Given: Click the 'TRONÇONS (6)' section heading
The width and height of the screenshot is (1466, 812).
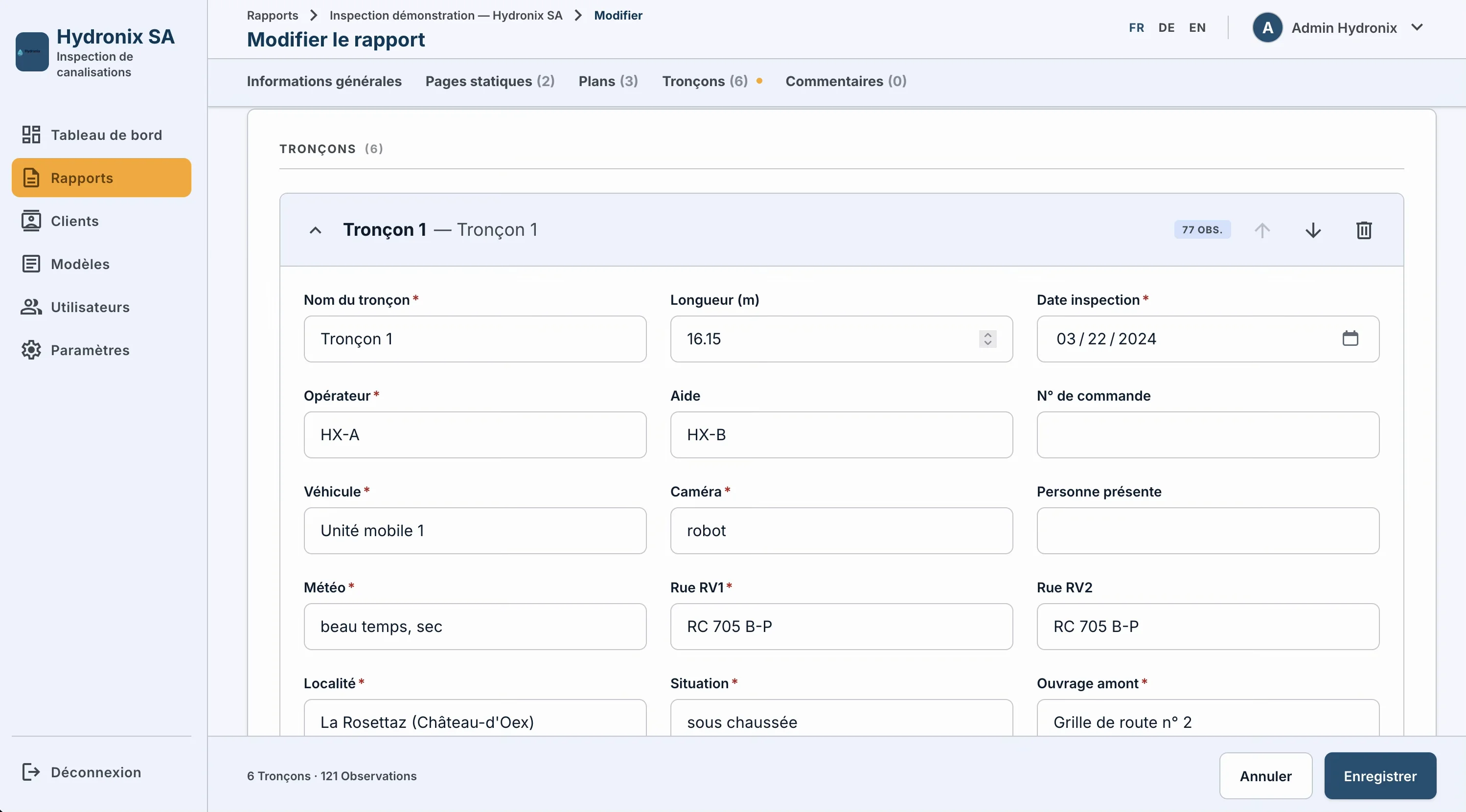Looking at the screenshot, I should [x=331, y=149].
